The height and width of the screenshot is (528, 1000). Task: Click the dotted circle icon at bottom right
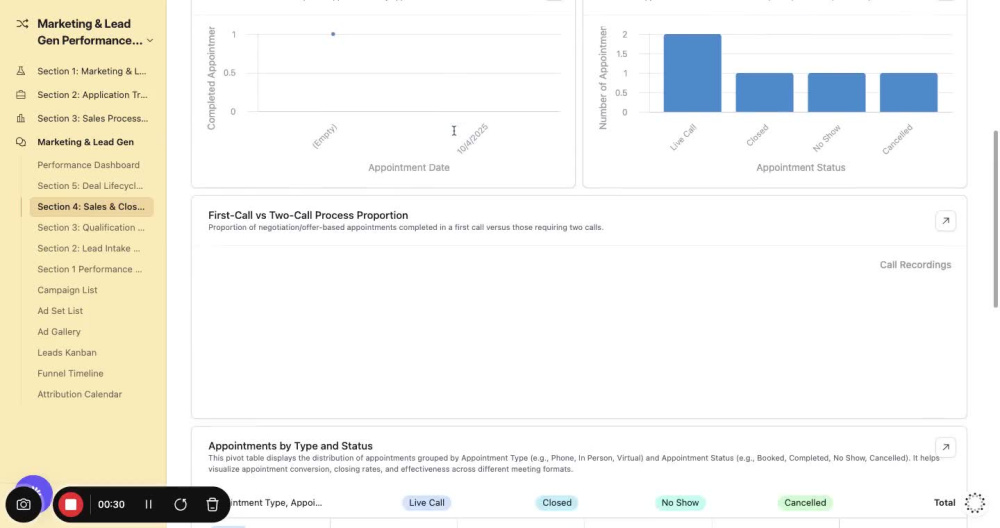coord(974,502)
